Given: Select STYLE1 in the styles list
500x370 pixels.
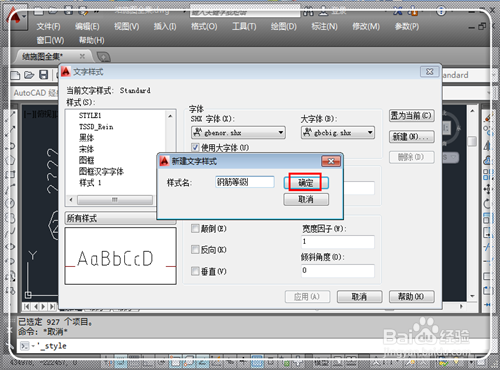Looking at the screenshot, I should click(90, 116).
